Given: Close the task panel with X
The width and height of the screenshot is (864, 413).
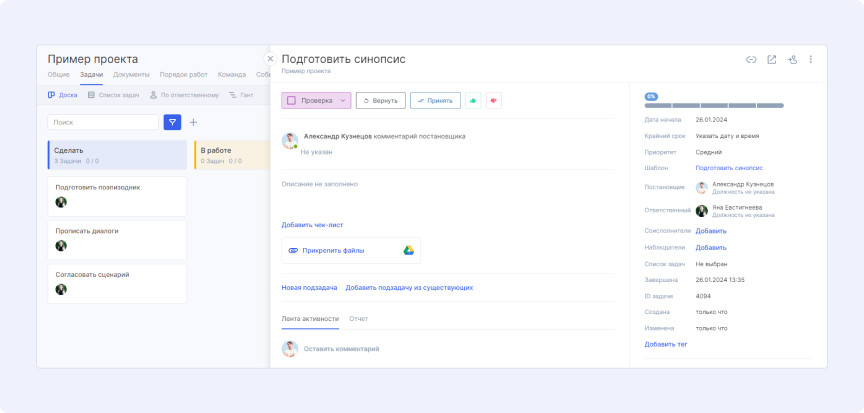Looking at the screenshot, I should 270,58.
